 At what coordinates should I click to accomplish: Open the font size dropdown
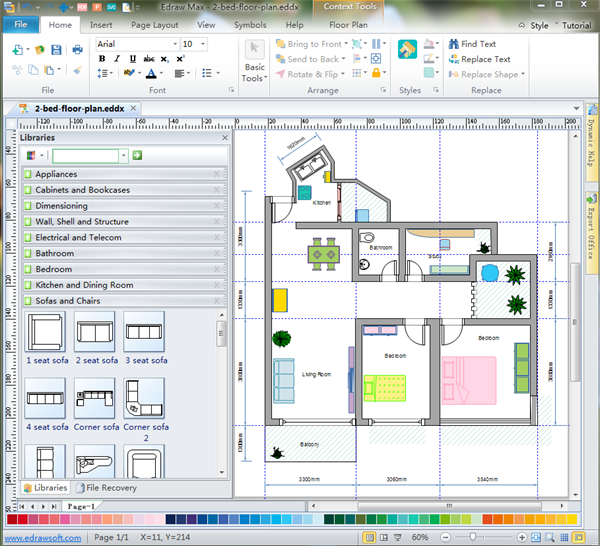click(203, 44)
